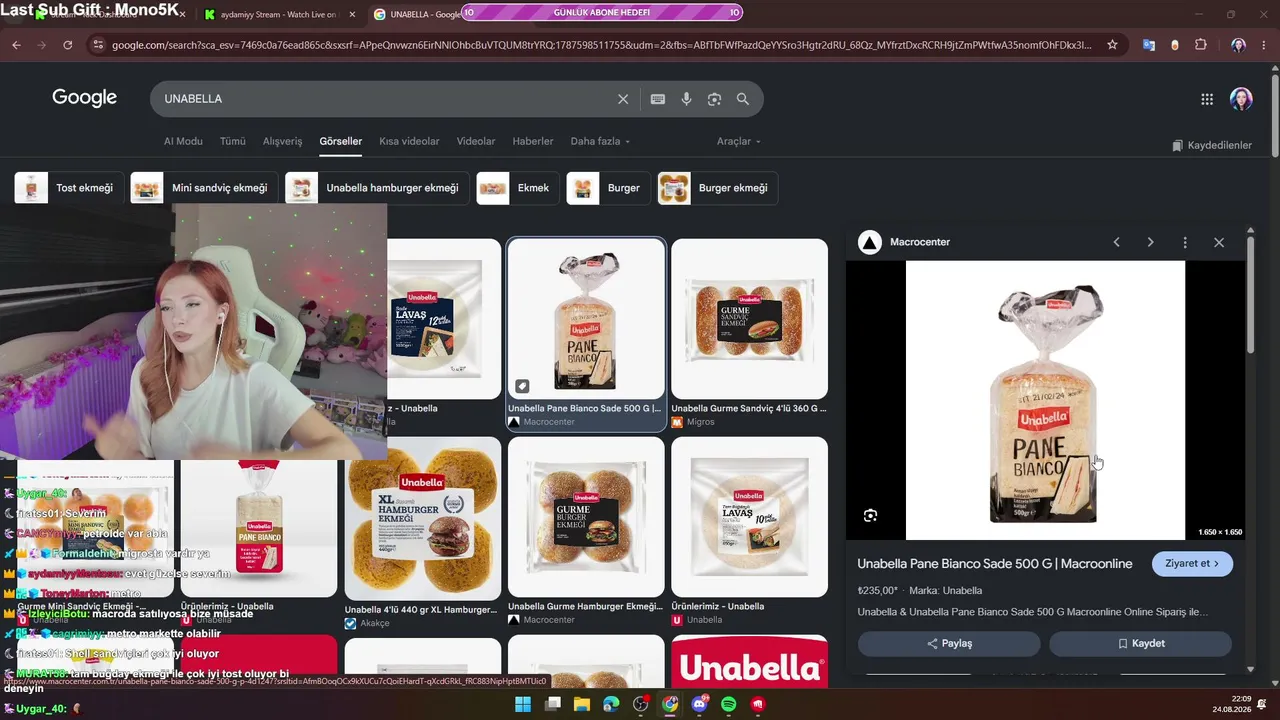The image size is (1280, 720).
Task: Open the Lavaş 12'li Unabella thumbnail
Action: coord(444,320)
